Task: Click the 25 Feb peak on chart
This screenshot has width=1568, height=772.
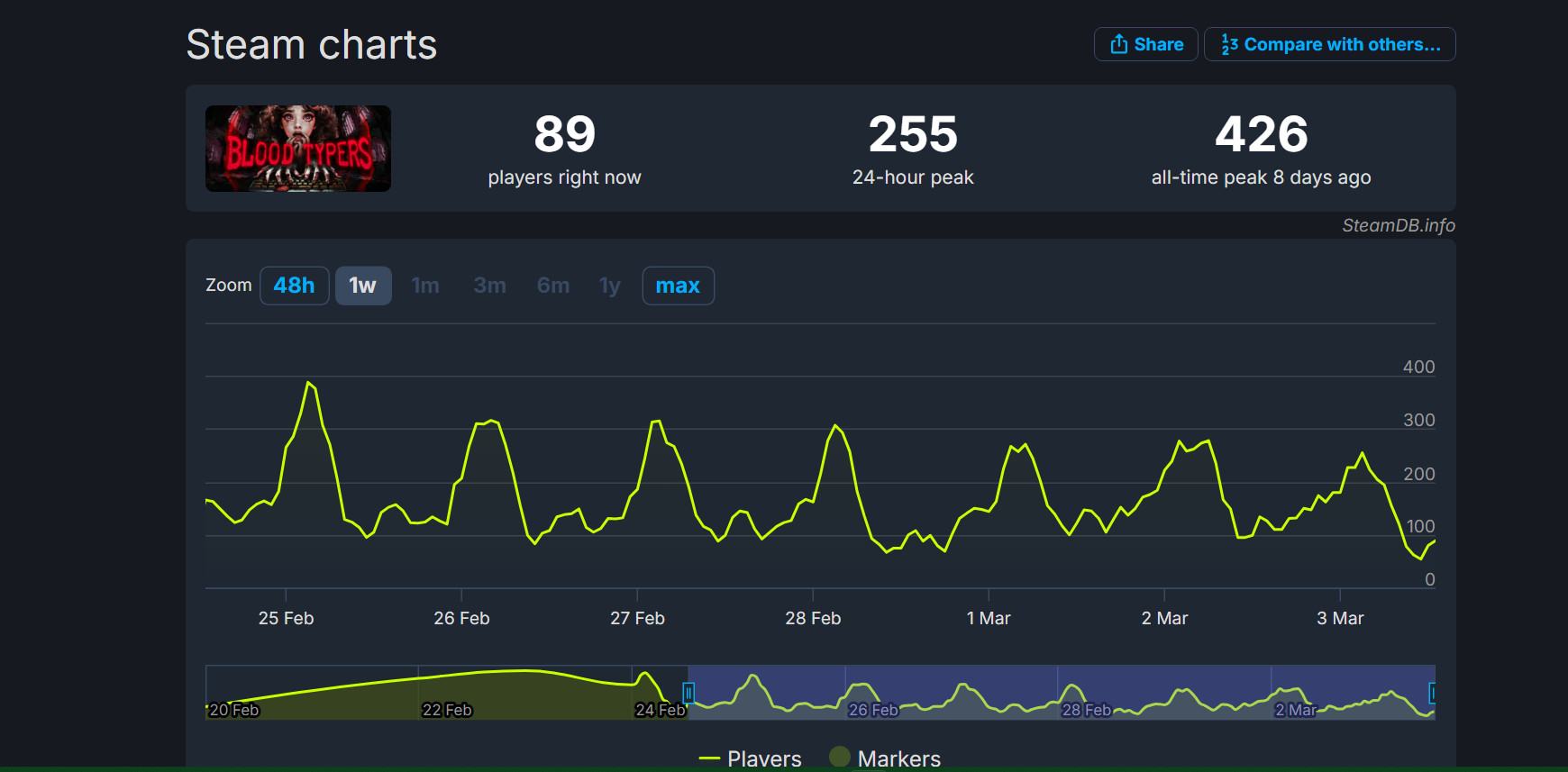Action: [309, 383]
